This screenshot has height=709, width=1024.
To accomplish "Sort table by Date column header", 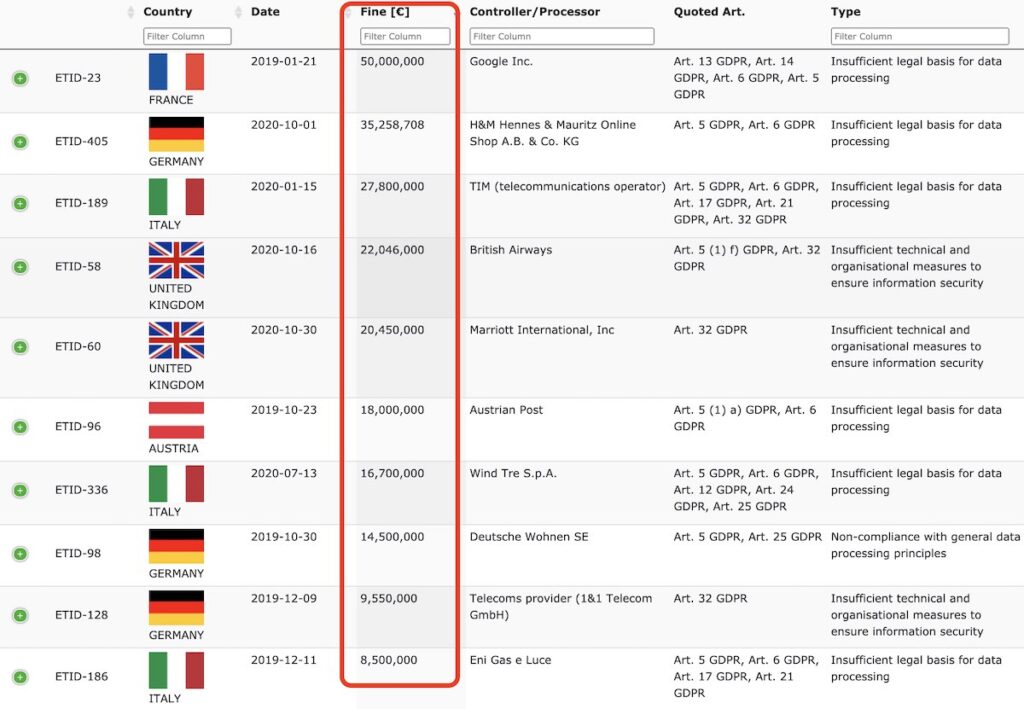I will coord(265,12).
